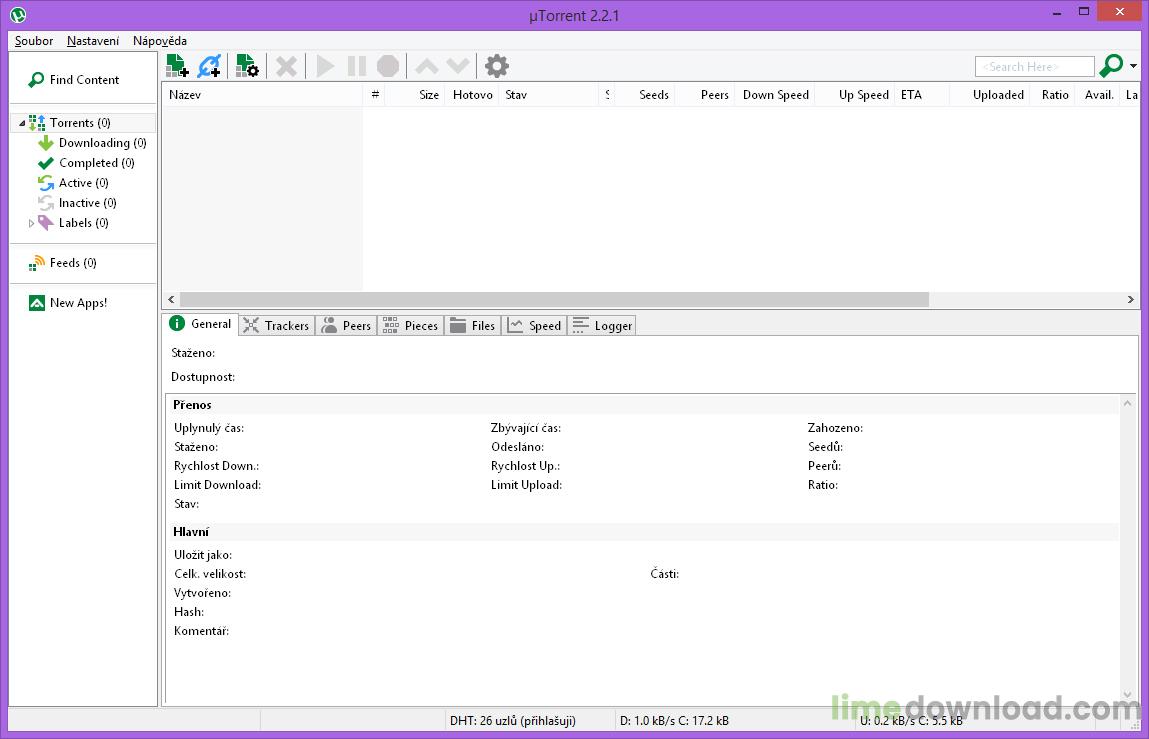Click the Search Here input field

pyautogui.click(x=1034, y=67)
